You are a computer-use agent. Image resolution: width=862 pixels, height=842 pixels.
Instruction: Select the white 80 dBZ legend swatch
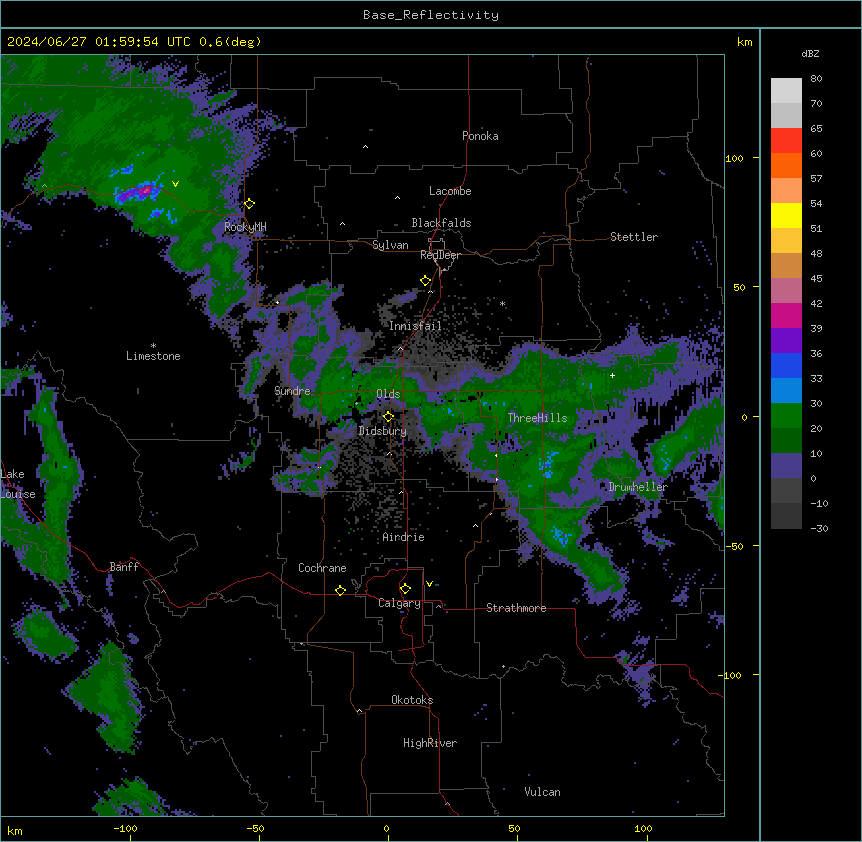point(786,91)
